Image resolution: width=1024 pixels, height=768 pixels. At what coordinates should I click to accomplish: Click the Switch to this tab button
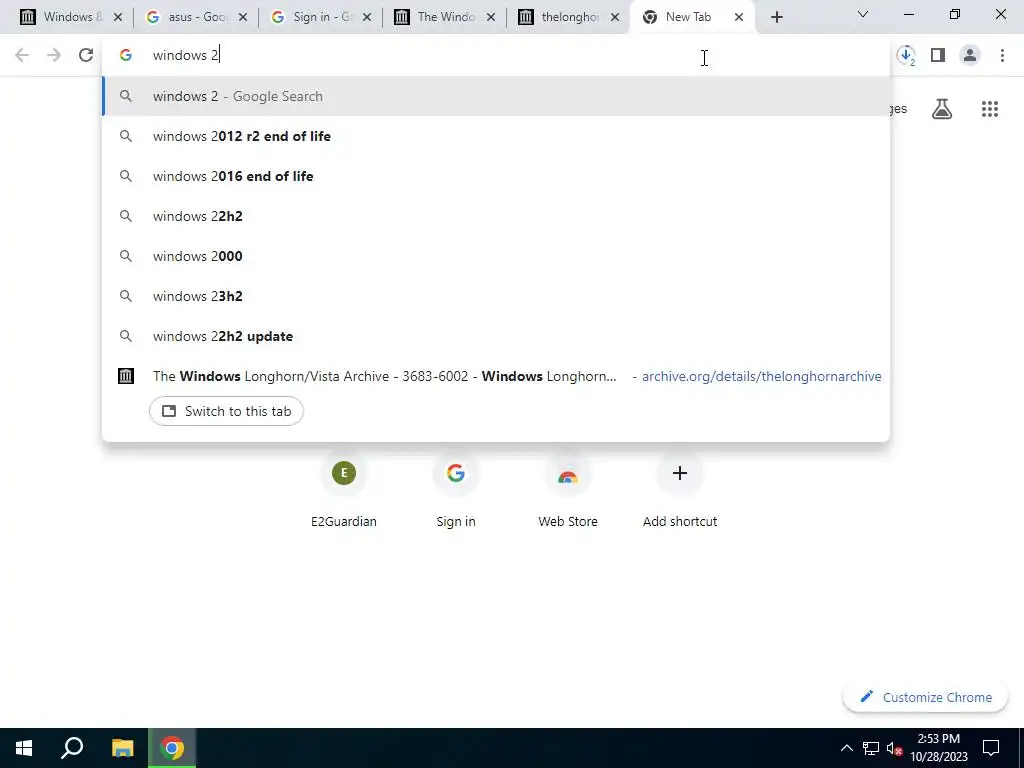pos(227,411)
